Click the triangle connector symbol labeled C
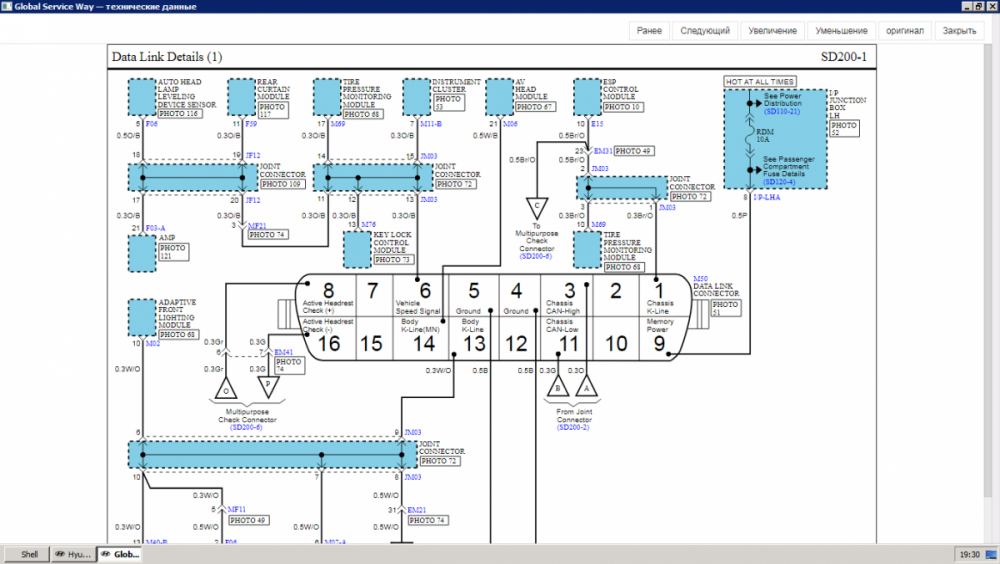 (x=539, y=207)
